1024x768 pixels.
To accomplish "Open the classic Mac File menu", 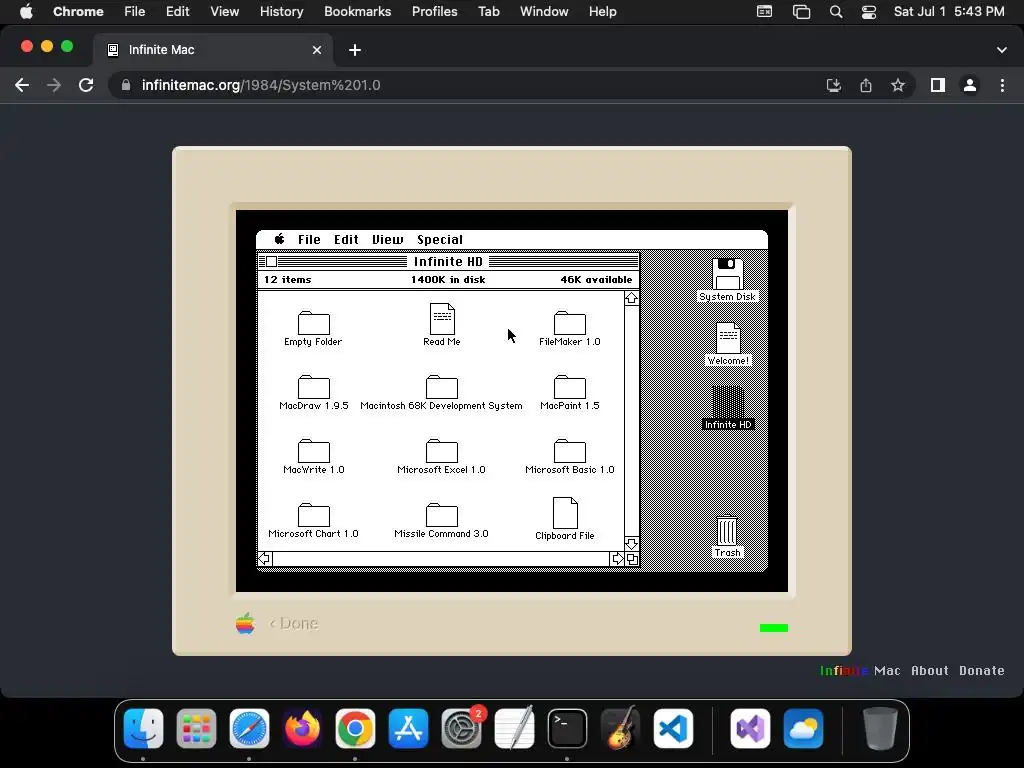I will 309,240.
